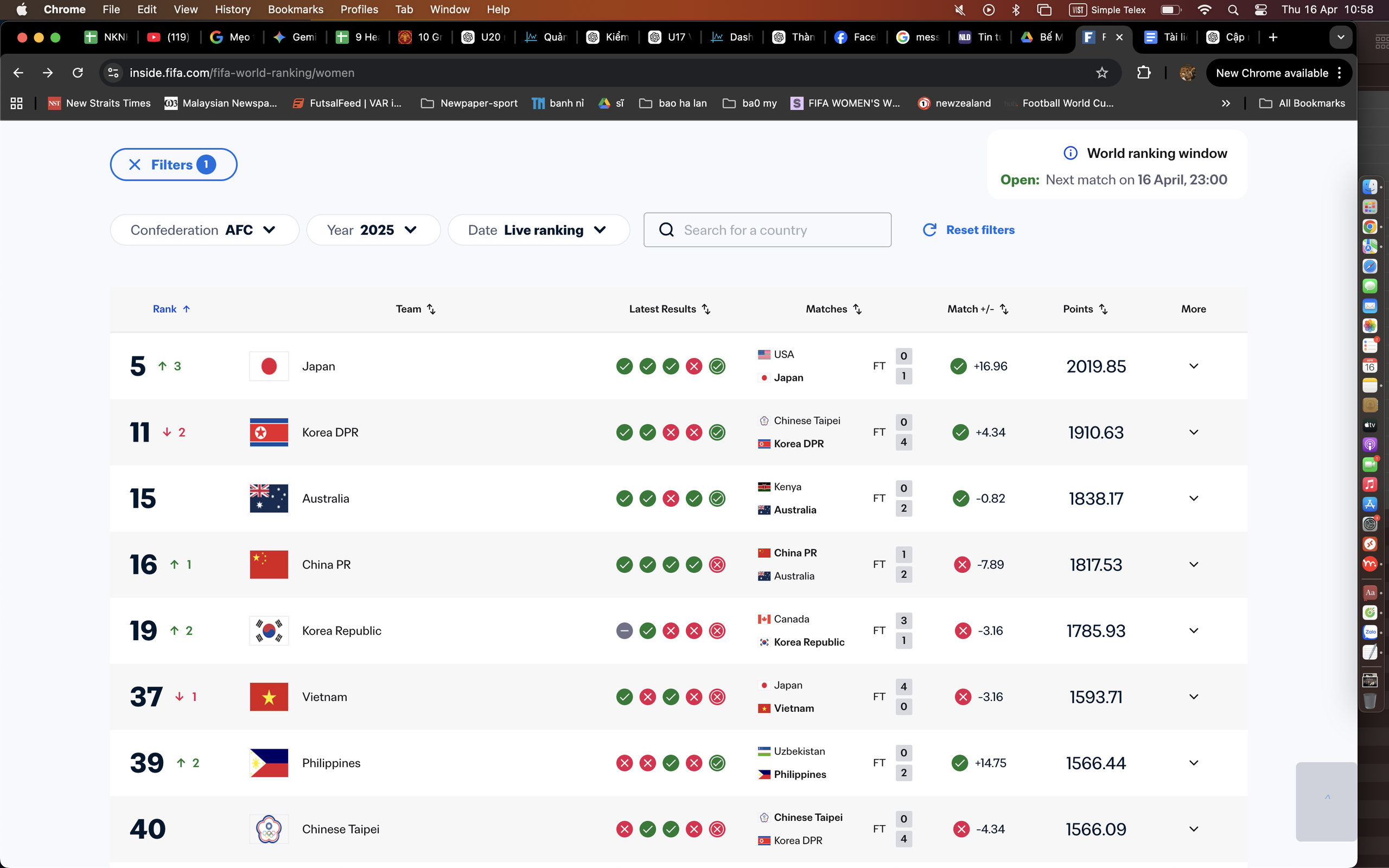
Task: Click the info icon in World ranking window
Action: coord(1071,152)
